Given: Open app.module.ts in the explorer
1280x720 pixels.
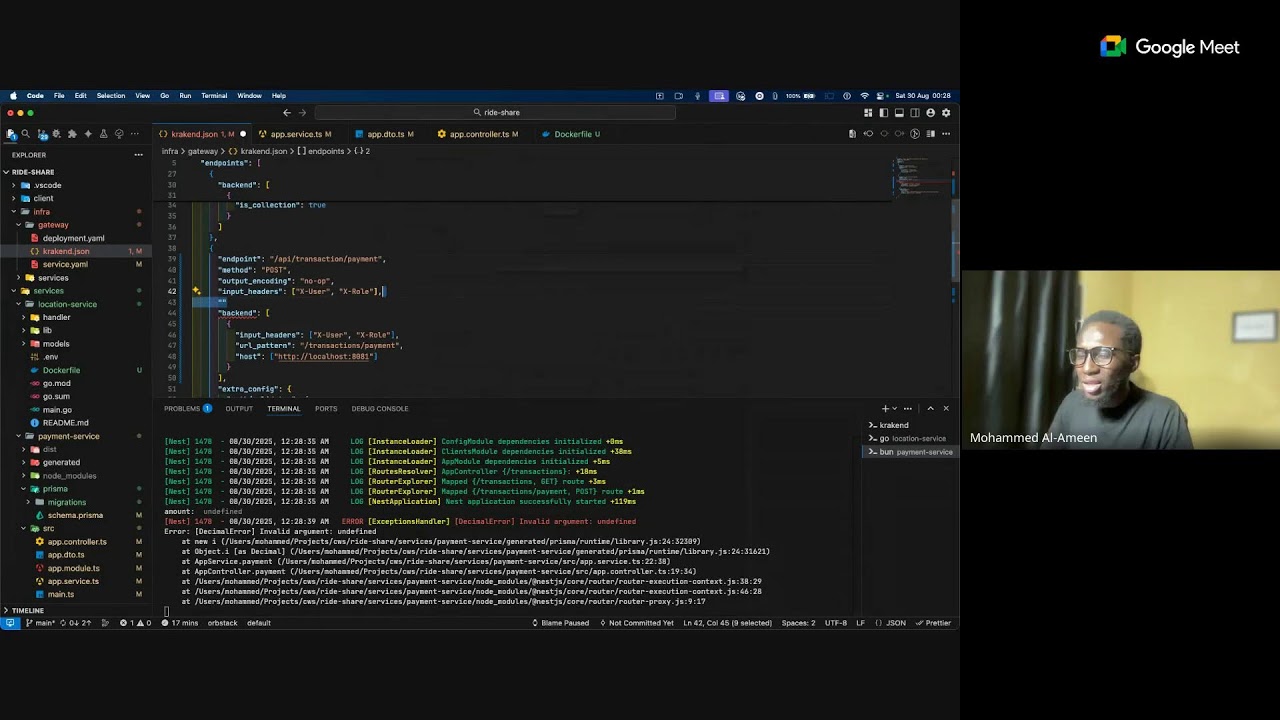Looking at the screenshot, I should pyautogui.click(x=75, y=568).
